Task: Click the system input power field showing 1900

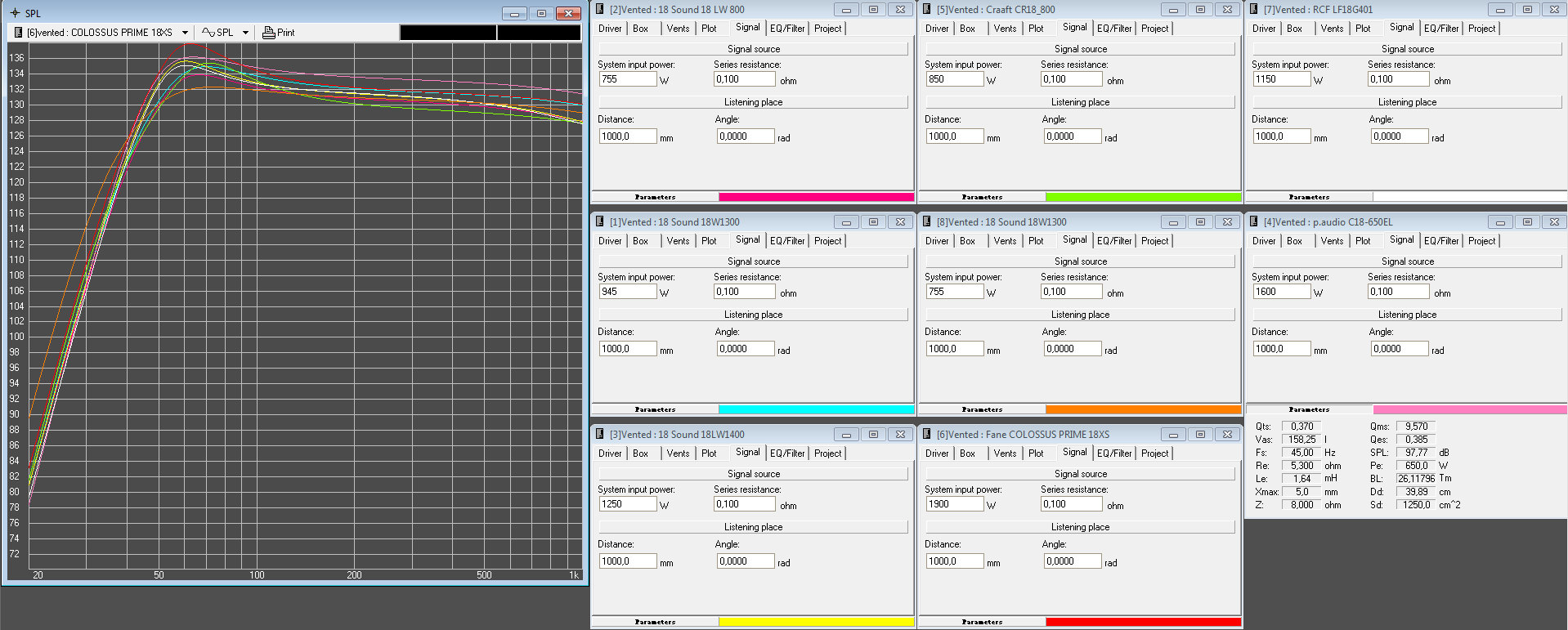Action: tap(953, 504)
